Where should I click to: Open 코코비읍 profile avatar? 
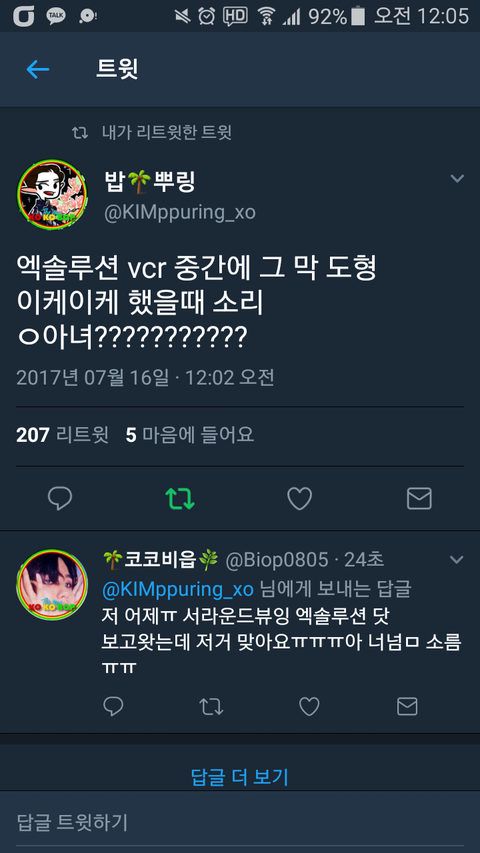52,585
